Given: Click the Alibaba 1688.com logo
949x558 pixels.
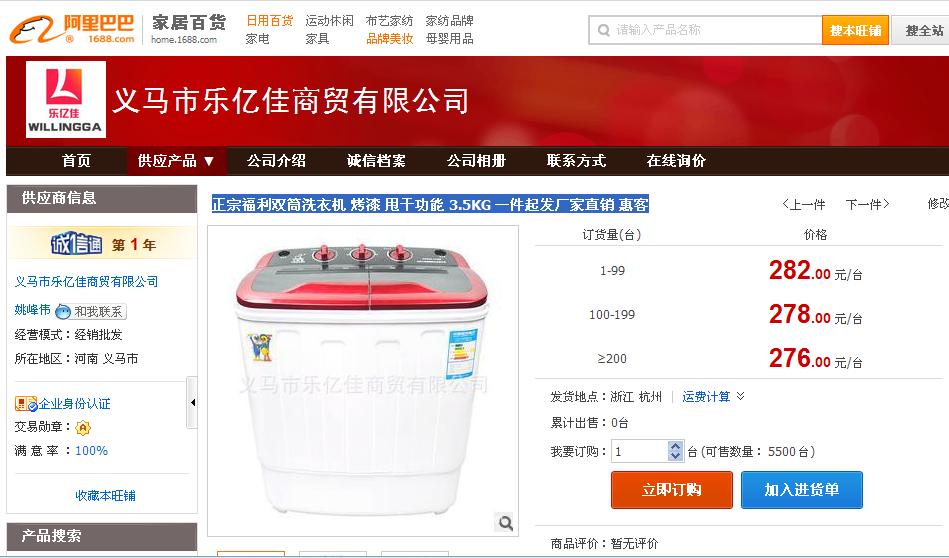Looking at the screenshot, I should point(72,30).
